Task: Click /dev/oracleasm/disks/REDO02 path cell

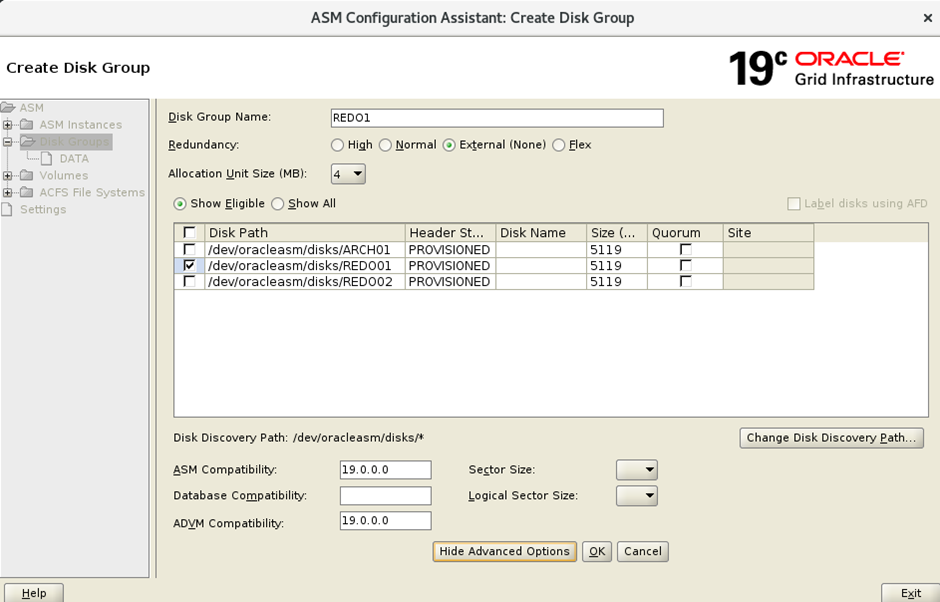Action: [305, 282]
